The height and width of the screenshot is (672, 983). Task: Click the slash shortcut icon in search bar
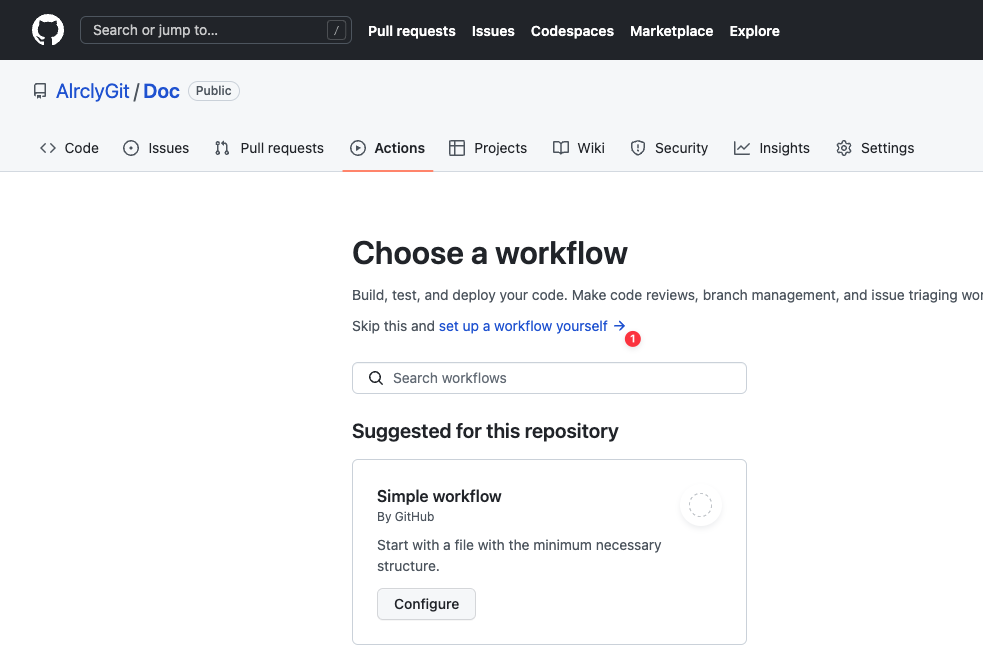[336, 31]
